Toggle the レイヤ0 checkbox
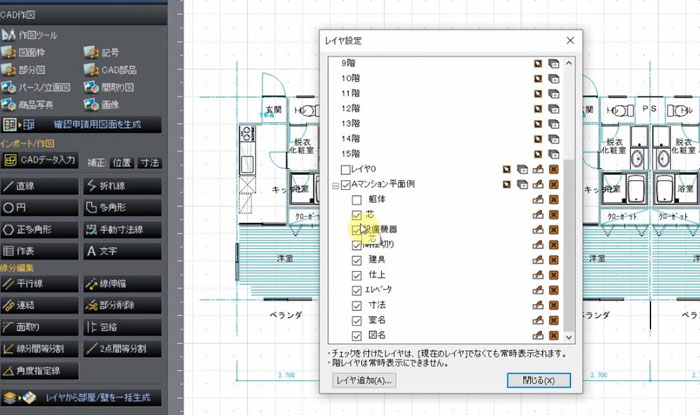 pyautogui.click(x=345, y=170)
